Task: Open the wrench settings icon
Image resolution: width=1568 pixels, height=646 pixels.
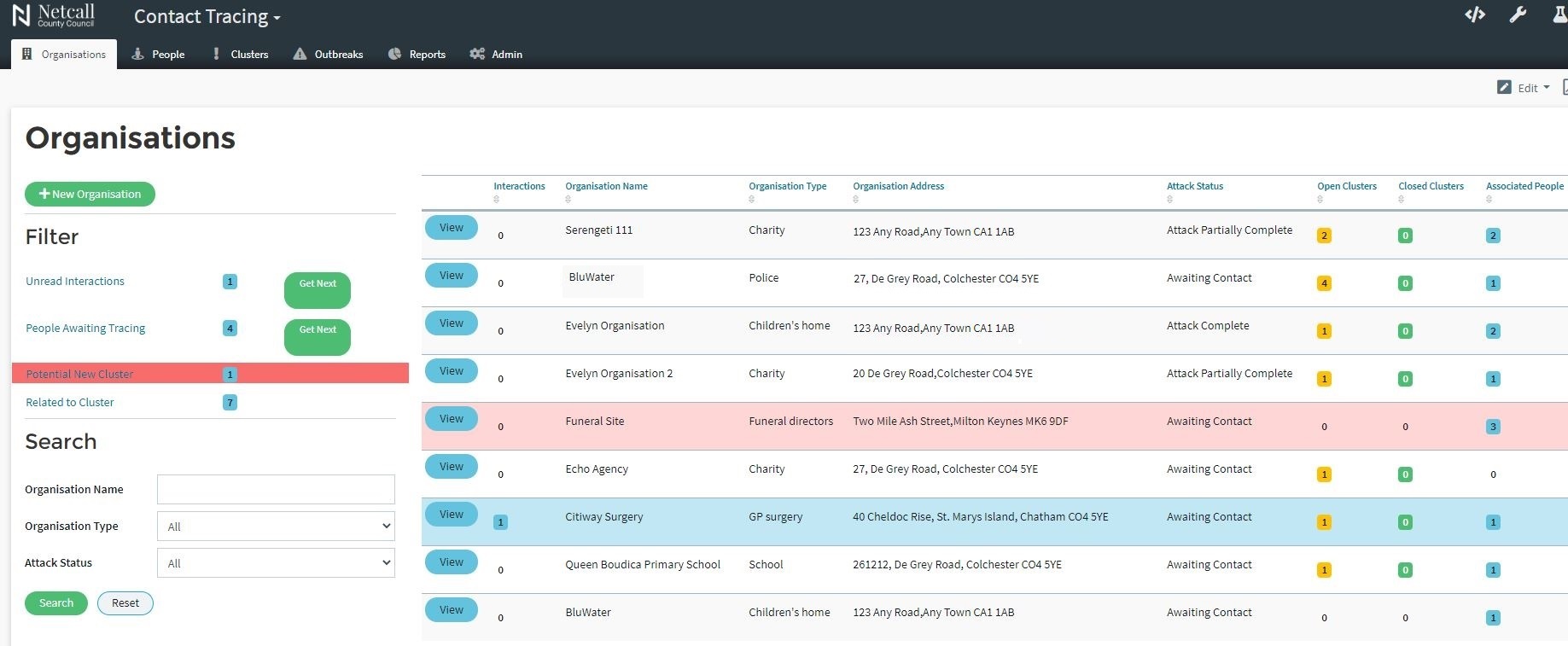Action: 1518,15
